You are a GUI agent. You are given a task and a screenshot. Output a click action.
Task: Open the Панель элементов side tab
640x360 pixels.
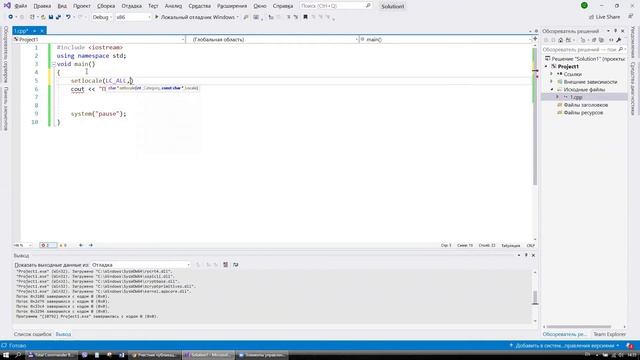coord(5,109)
